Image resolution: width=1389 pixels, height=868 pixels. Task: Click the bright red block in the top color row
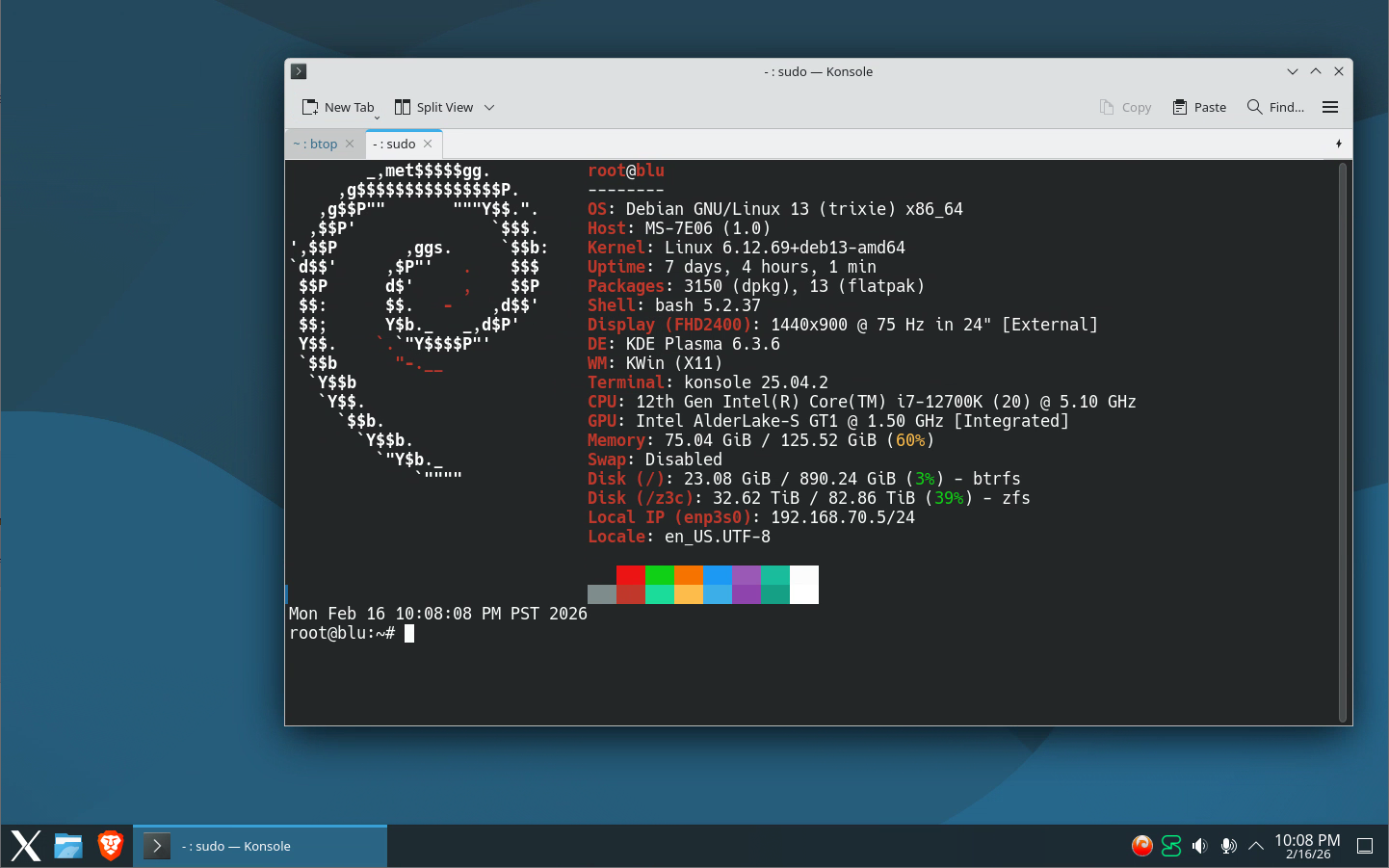pyautogui.click(x=631, y=575)
